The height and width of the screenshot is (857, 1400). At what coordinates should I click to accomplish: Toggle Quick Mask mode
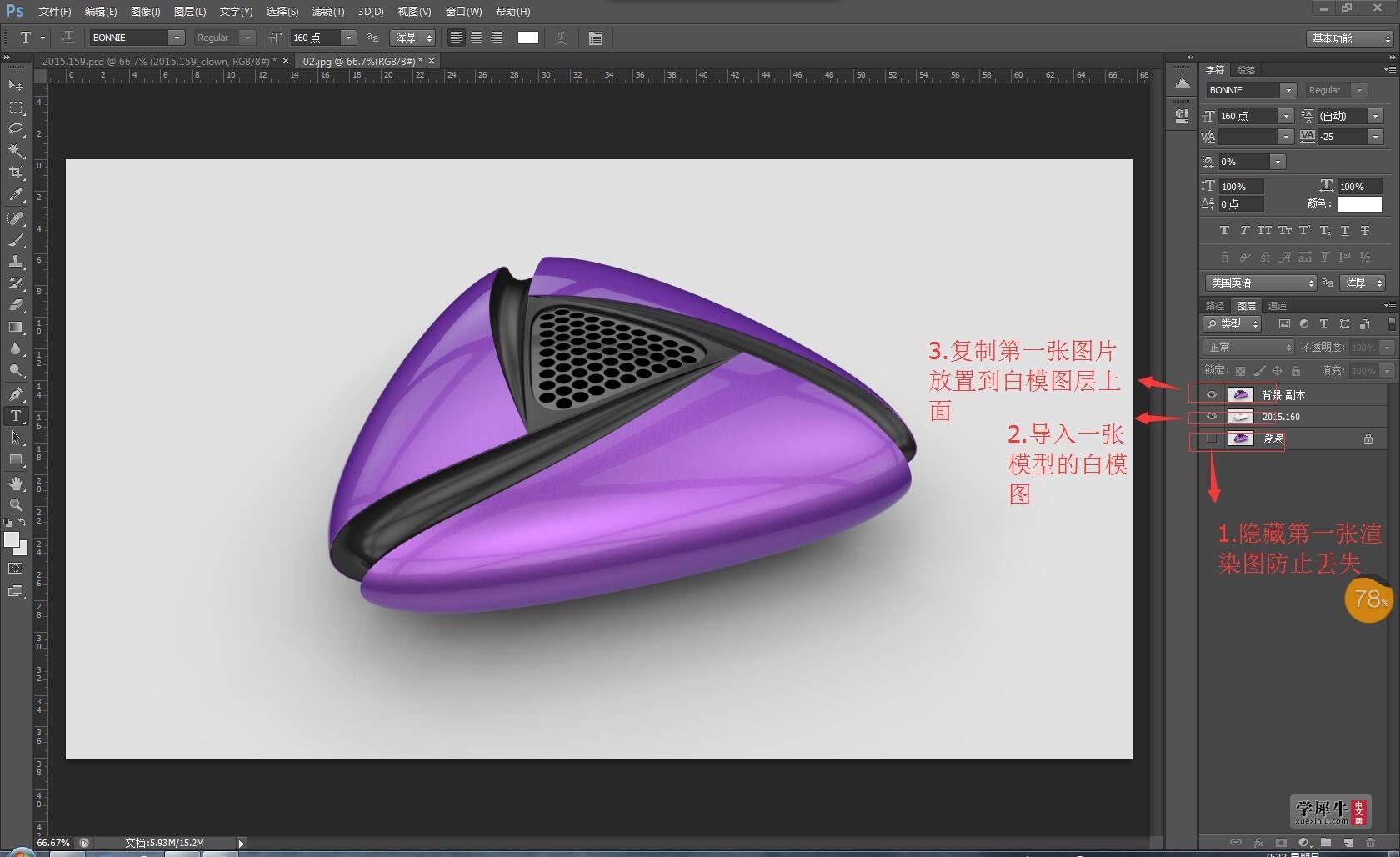15,568
